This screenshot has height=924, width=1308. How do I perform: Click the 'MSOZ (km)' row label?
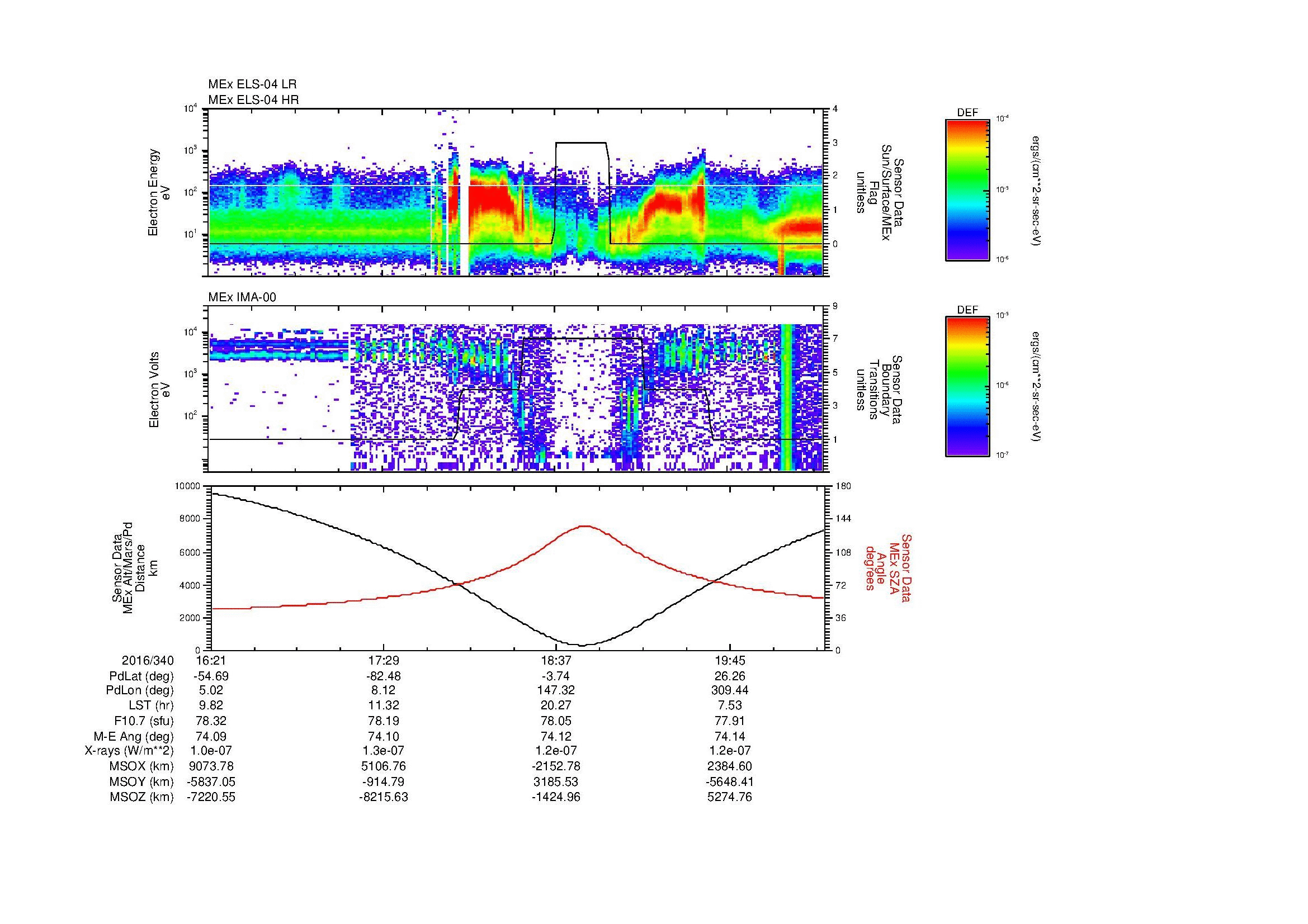[x=142, y=797]
